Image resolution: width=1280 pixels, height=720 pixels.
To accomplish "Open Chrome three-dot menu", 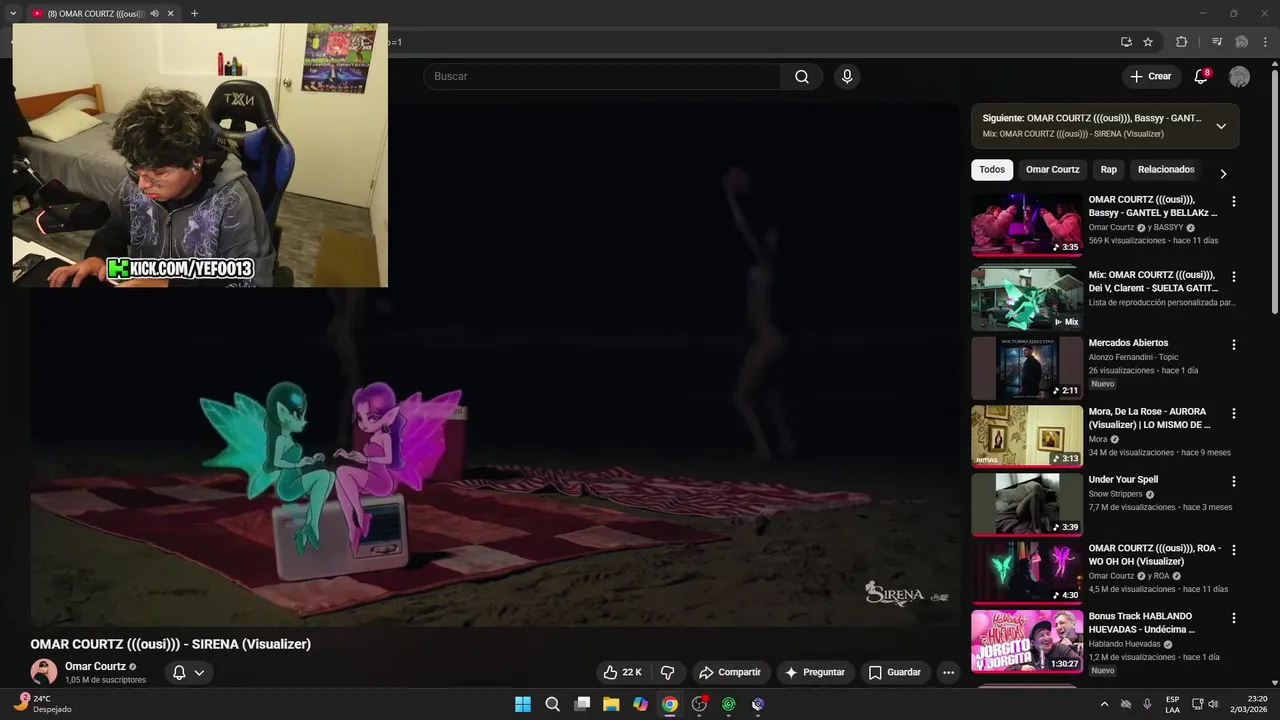I will click(x=1265, y=42).
